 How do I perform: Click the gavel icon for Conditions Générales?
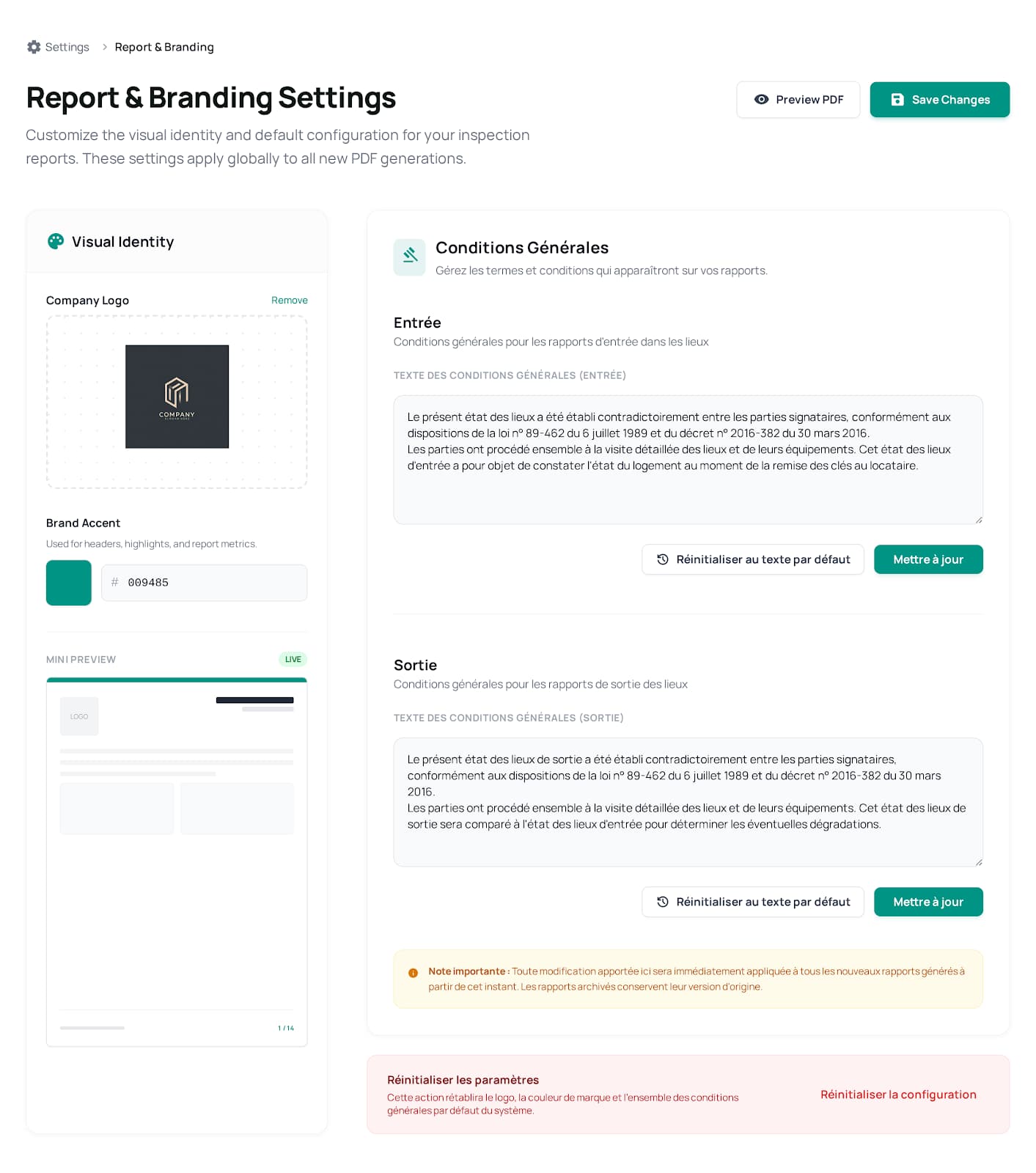[x=409, y=257]
